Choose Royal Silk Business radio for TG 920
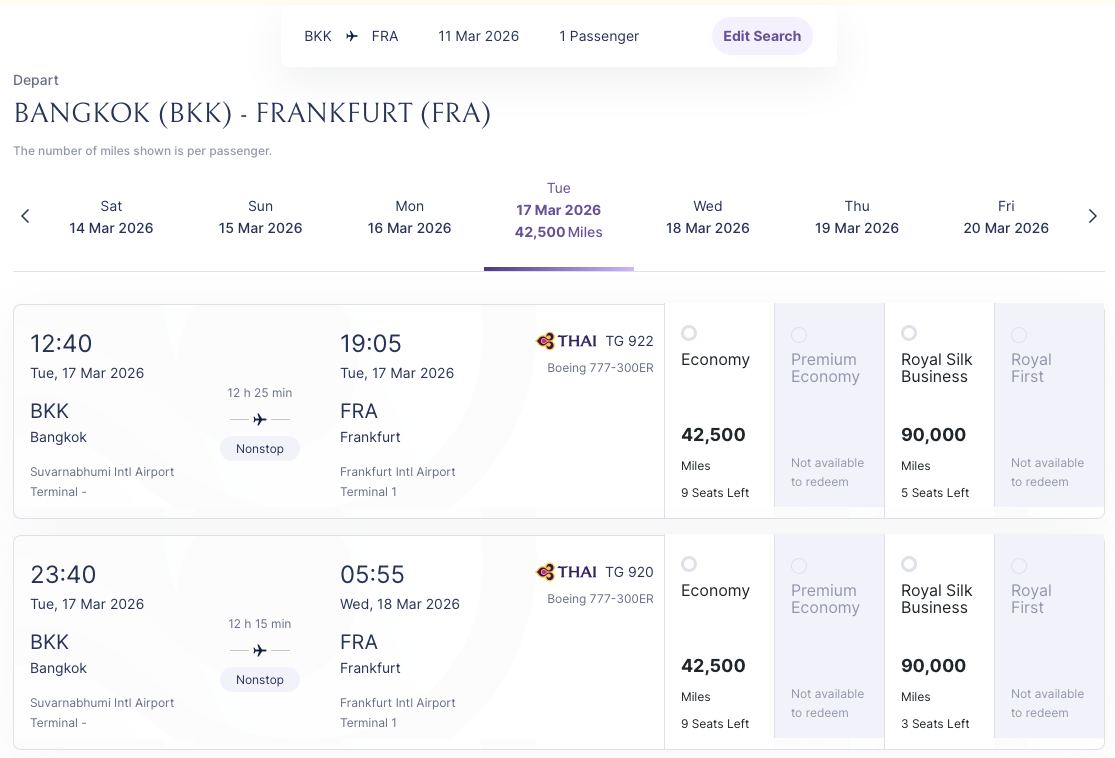The width and height of the screenshot is (1115, 758). [x=909, y=564]
